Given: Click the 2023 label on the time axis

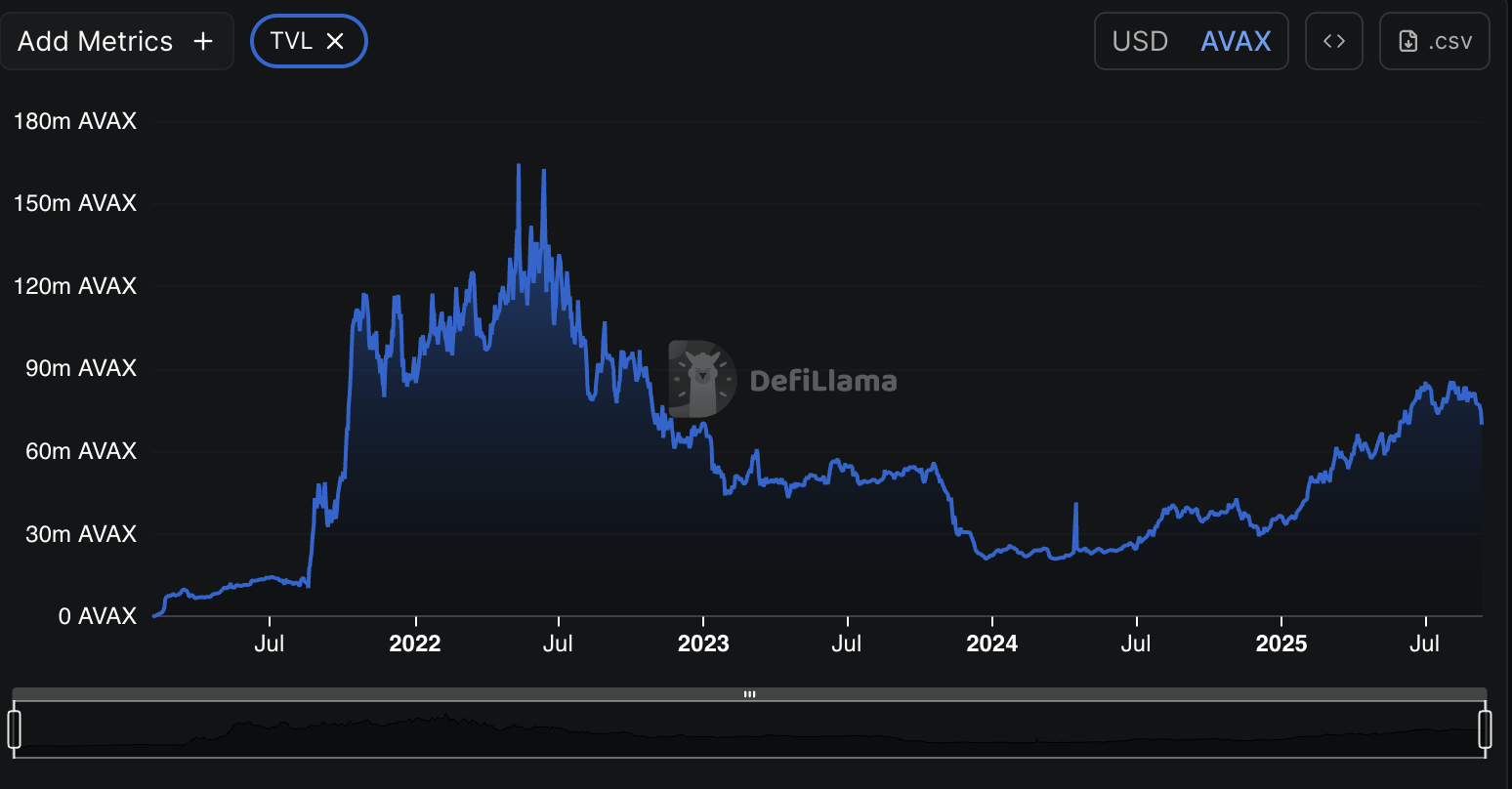Looking at the screenshot, I should pos(703,644).
